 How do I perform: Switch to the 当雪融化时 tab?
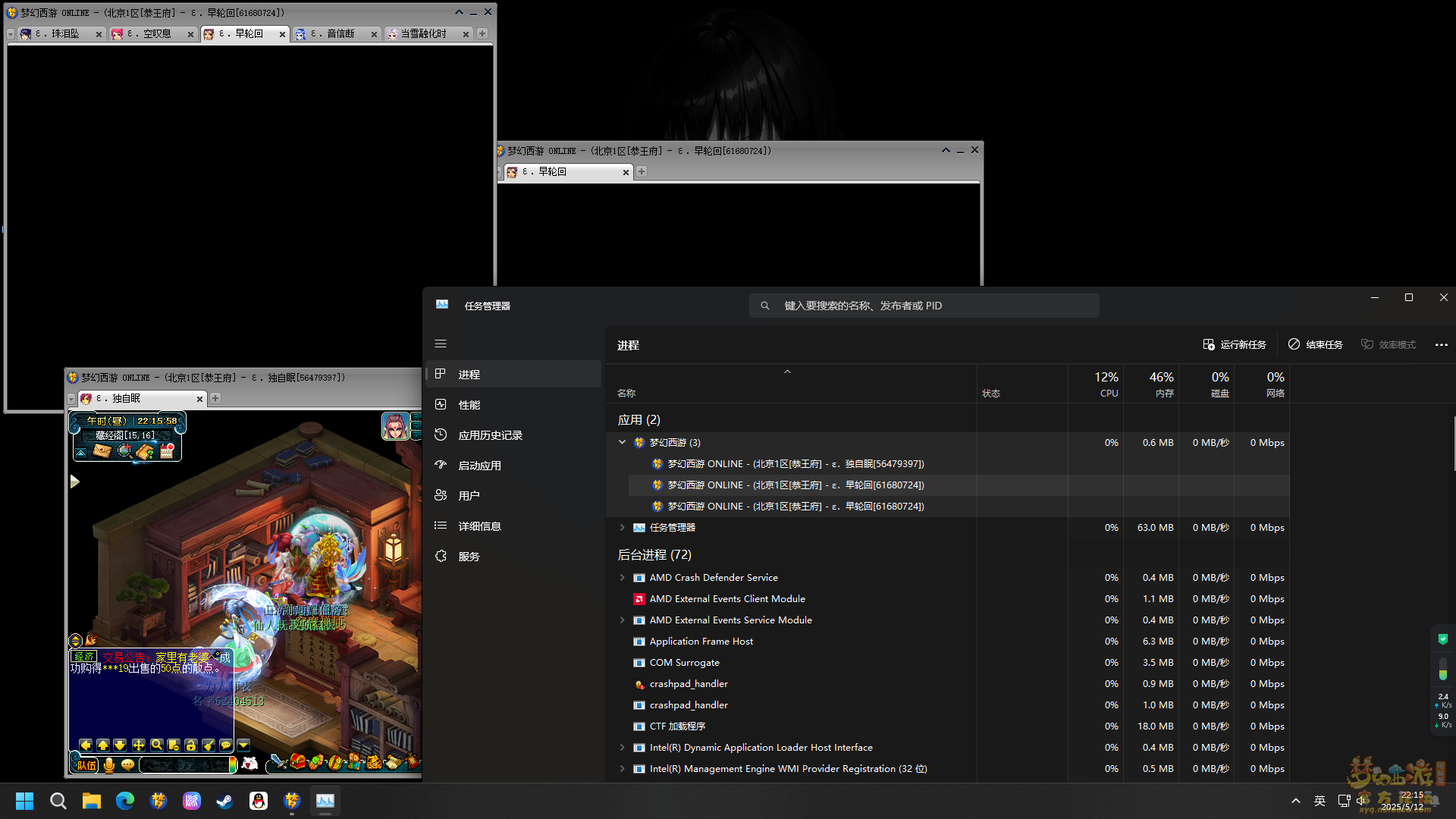[428, 34]
